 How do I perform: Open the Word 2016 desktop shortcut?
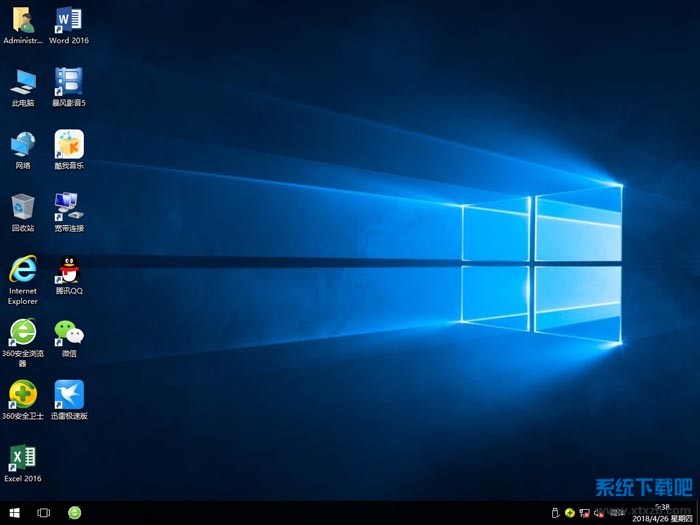(68, 20)
